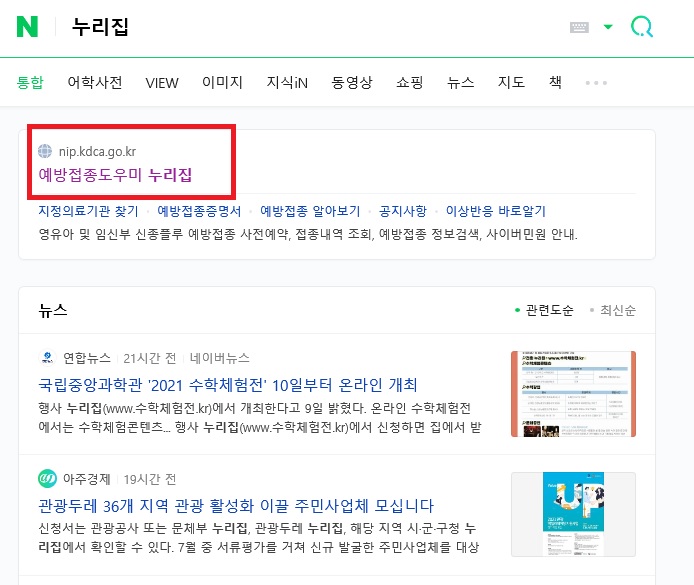The image size is (694, 585).
Task: Open the 수학체험전 article thumbnail
Action: (x=573, y=394)
